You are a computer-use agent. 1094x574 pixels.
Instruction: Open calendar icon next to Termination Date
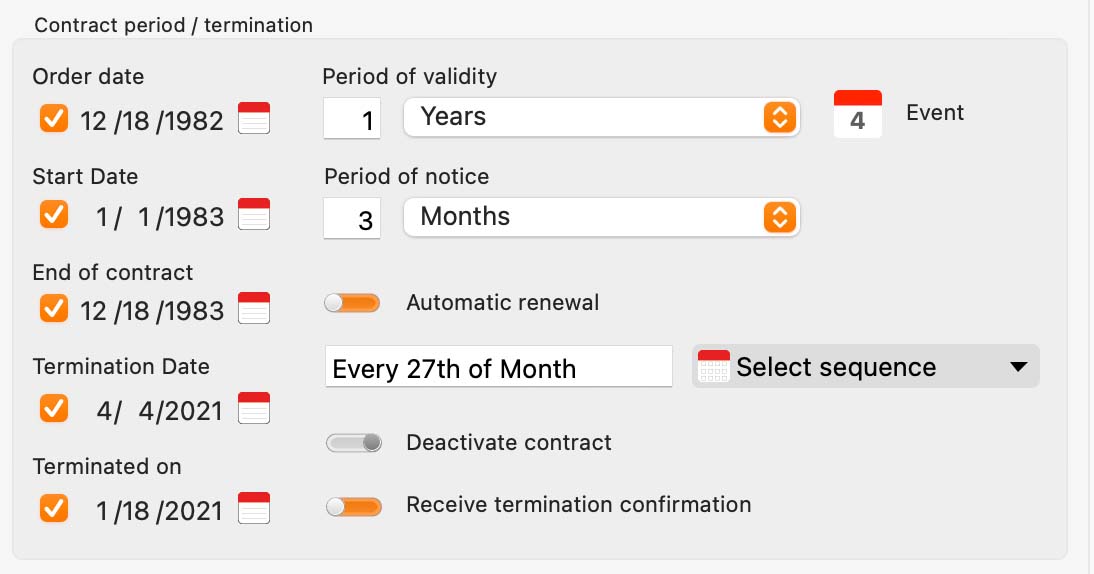254,408
